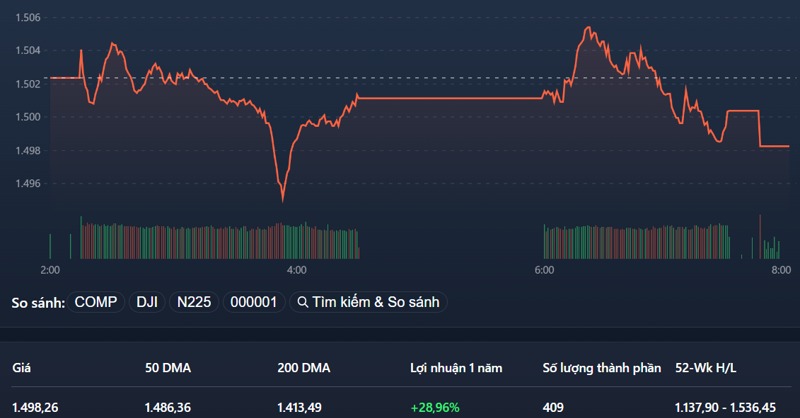Click the 6:00 time axis label

coord(543,270)
